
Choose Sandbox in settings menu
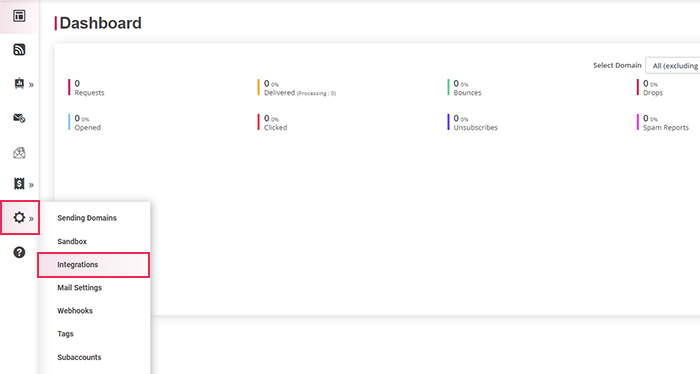click(72, 241)
